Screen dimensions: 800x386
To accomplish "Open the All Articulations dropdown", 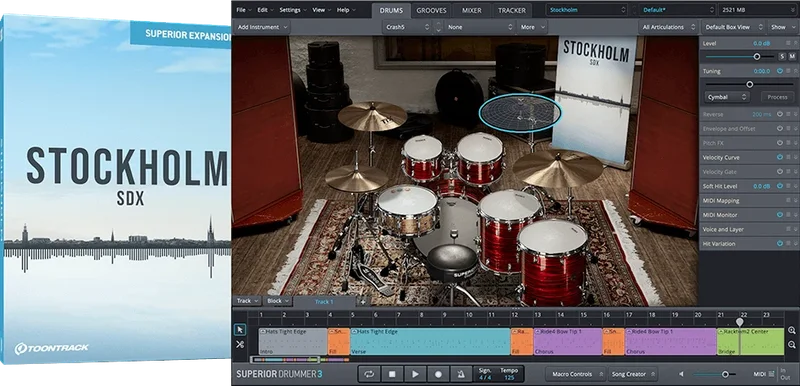I will 668,27.
